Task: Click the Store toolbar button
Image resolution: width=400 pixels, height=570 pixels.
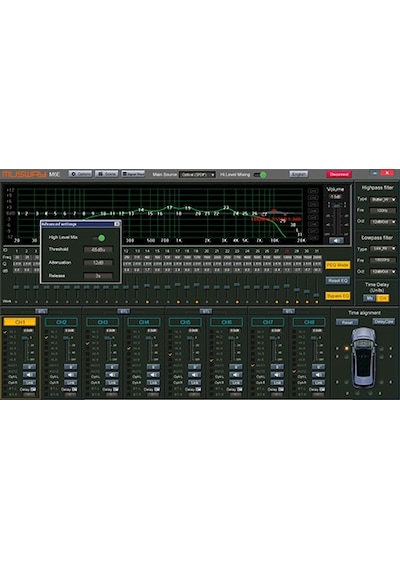Action: tap(107, 174)
